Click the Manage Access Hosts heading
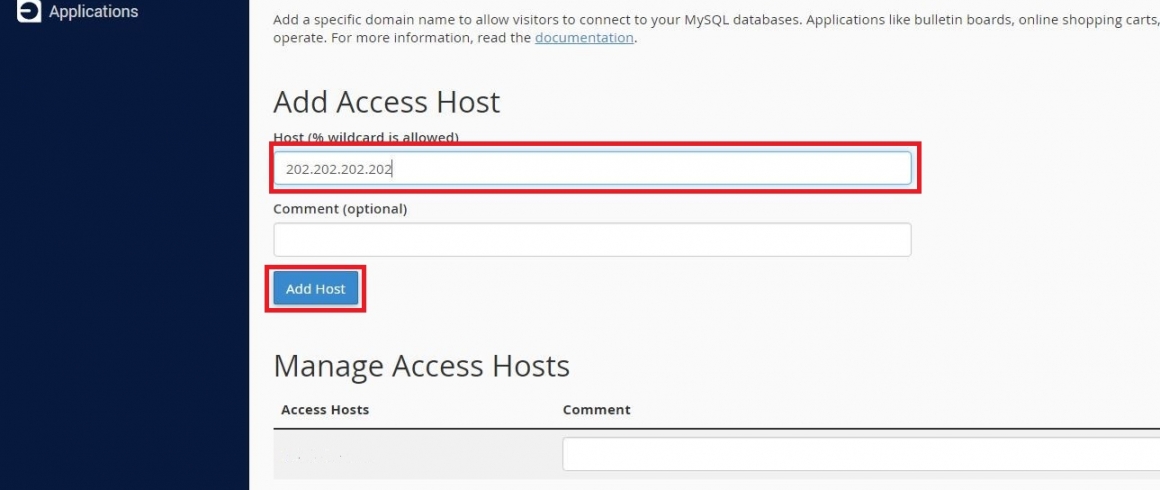Screen dimensions: 1160x490 click(x=421, y=366)
